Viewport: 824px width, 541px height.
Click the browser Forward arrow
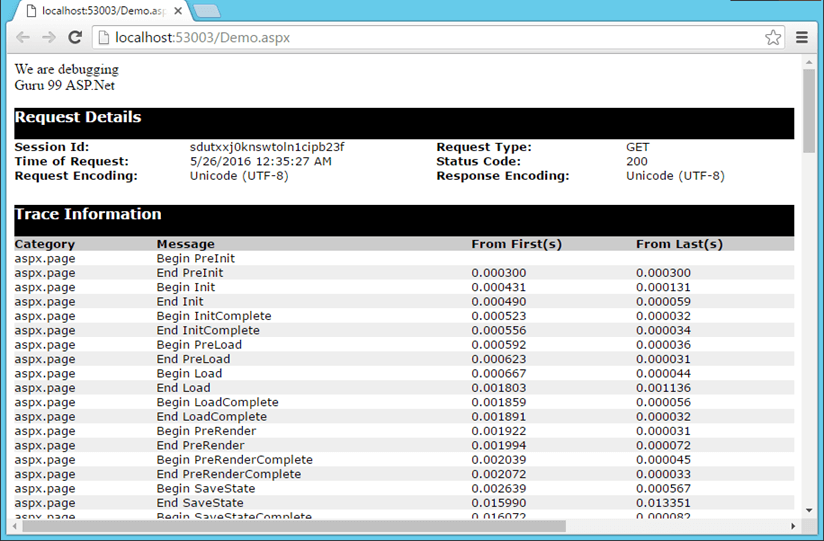pos(48,38)
